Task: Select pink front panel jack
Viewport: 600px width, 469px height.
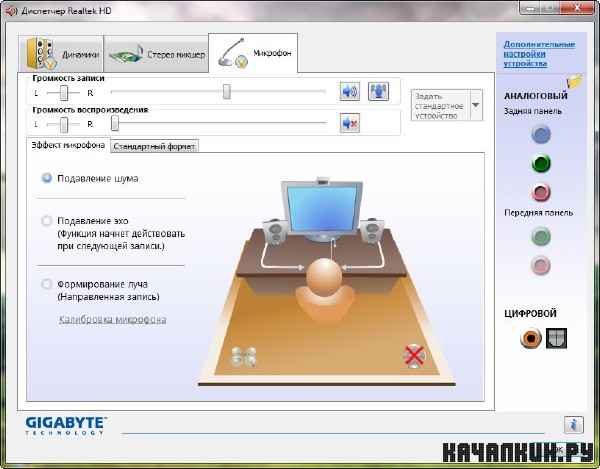Action: point(541,265)
